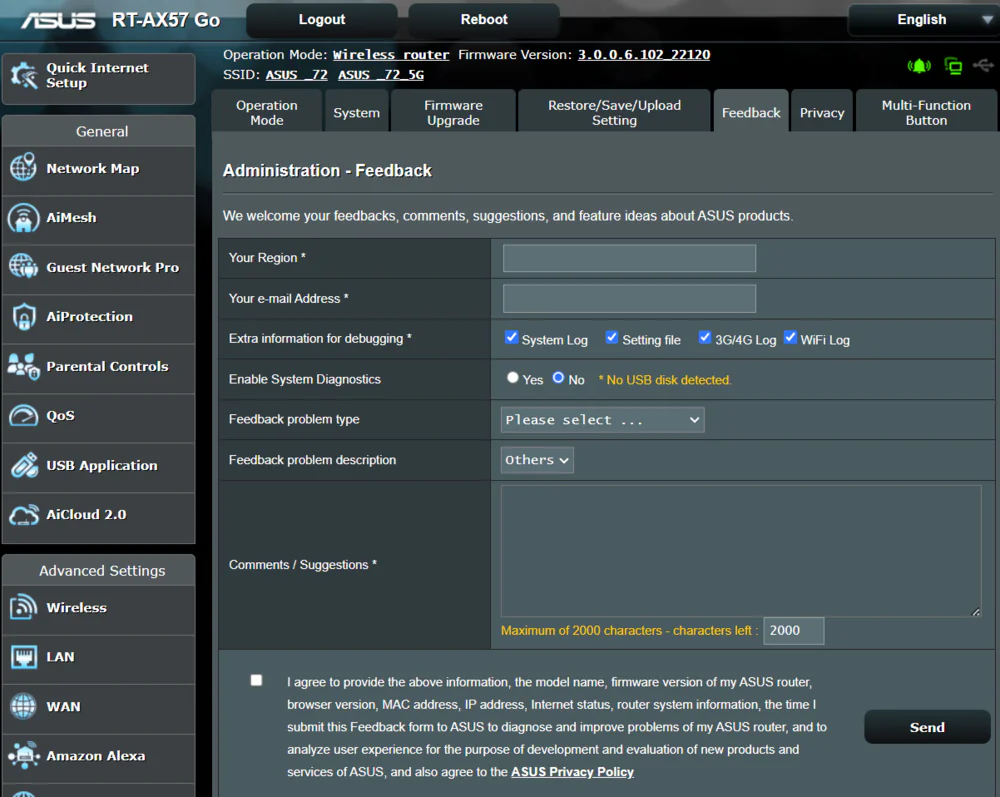The height and width of the screenshot is (797, 1000).
Task: Click the Network Map globe icon
Action: (x=24, y=168)
